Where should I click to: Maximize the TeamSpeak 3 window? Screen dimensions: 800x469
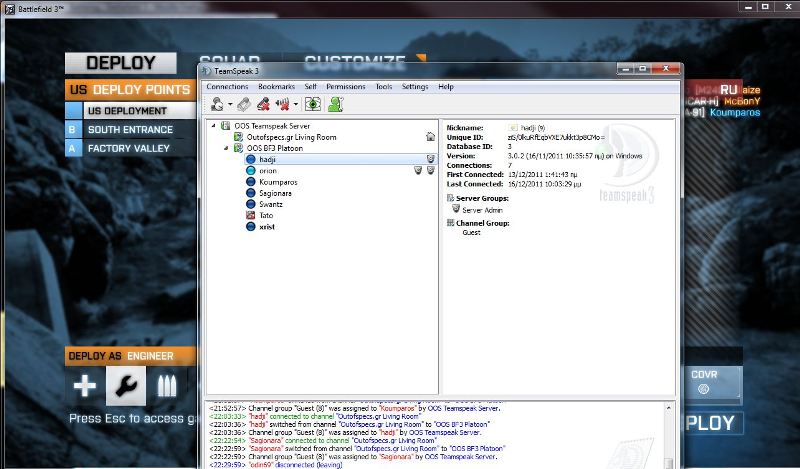coord(643,68)
